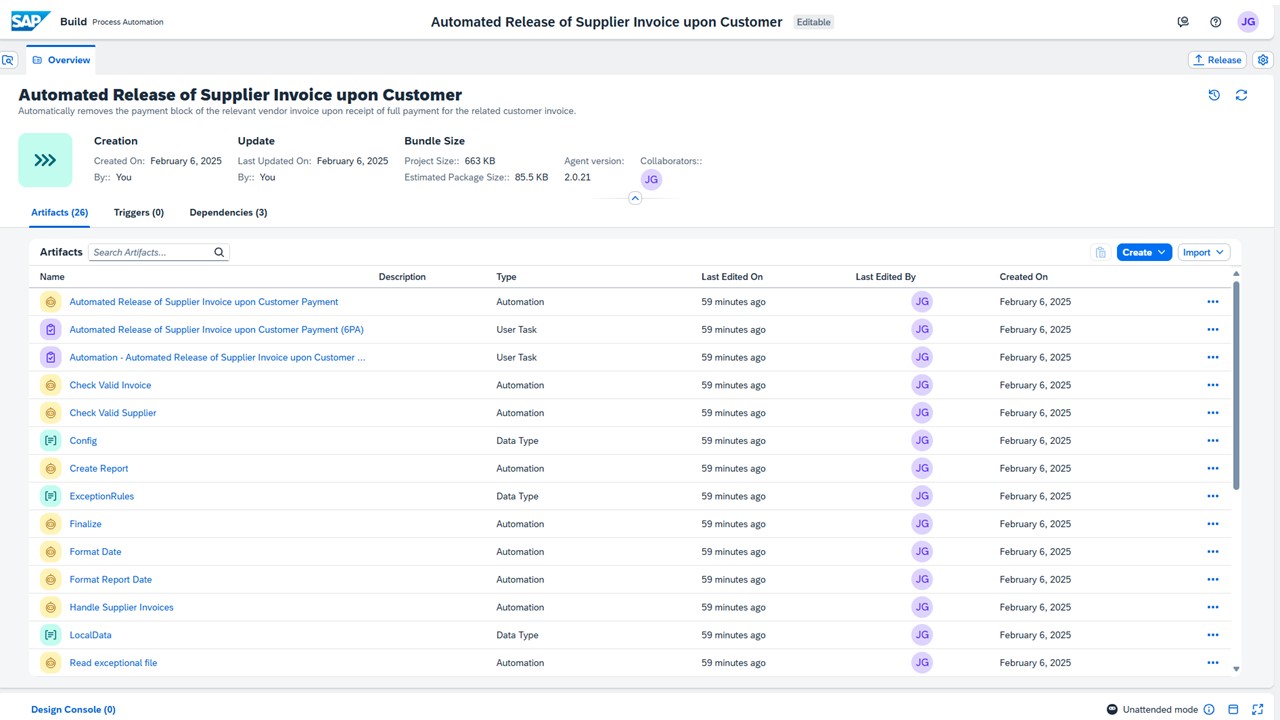Open the Import dropdown menu

coord(1203,253)
